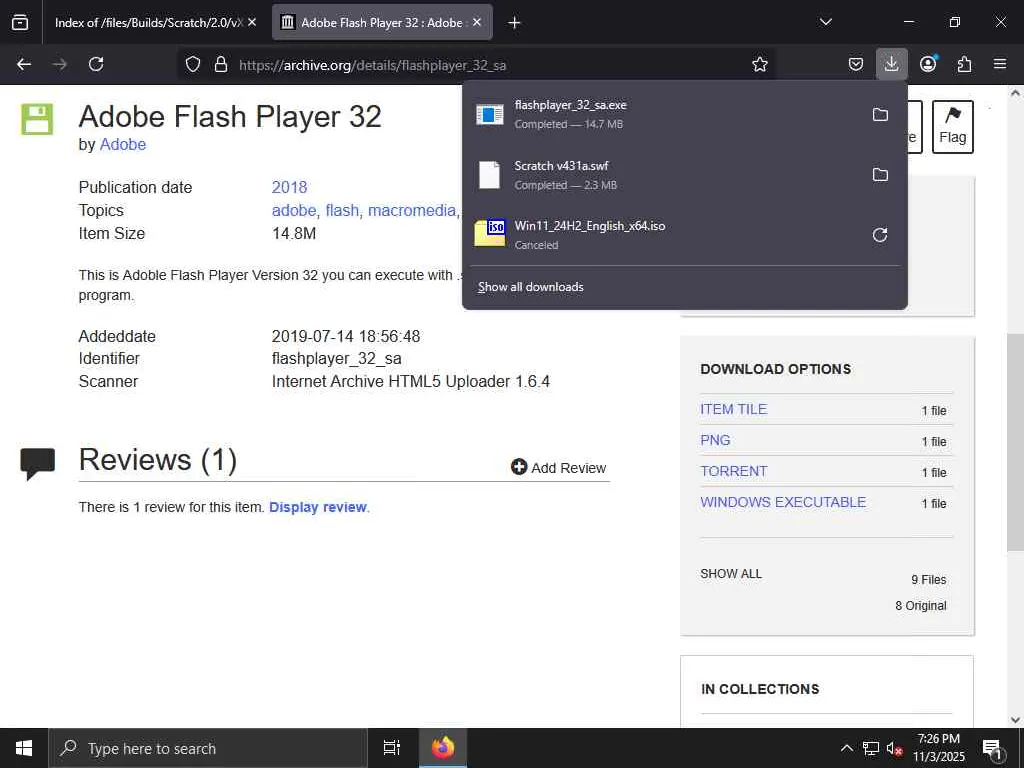This screenshot has height=768, width=1024.
Task: Click the site security padlock icon
Action: 221,64
